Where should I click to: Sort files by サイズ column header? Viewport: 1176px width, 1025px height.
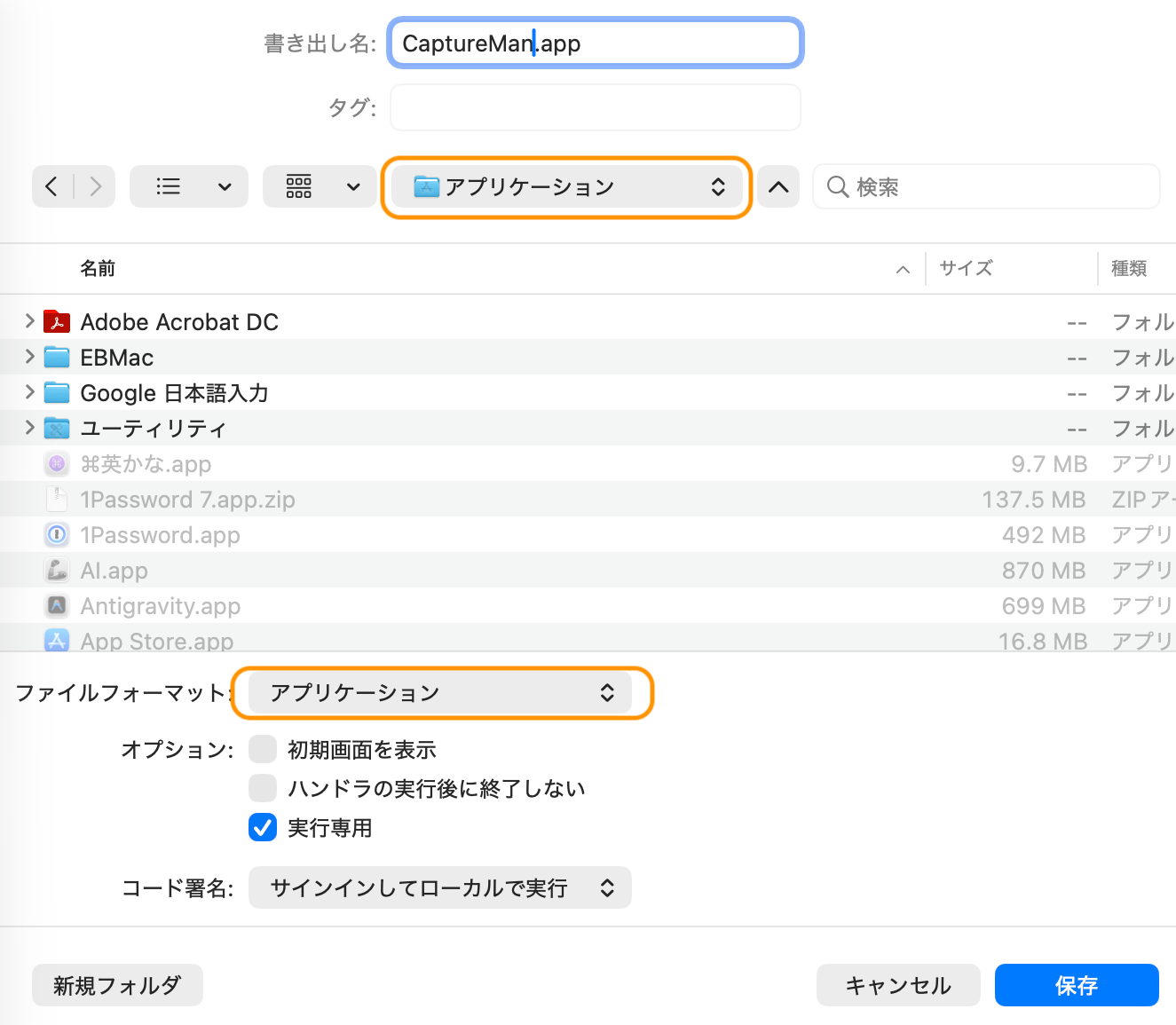click(966, 268)
